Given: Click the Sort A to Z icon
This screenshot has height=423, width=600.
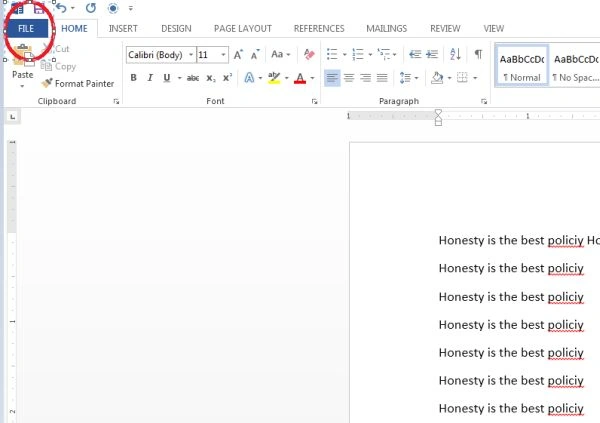Looking at the screenshot, I should pyautogui.click(x=455, y=54).
